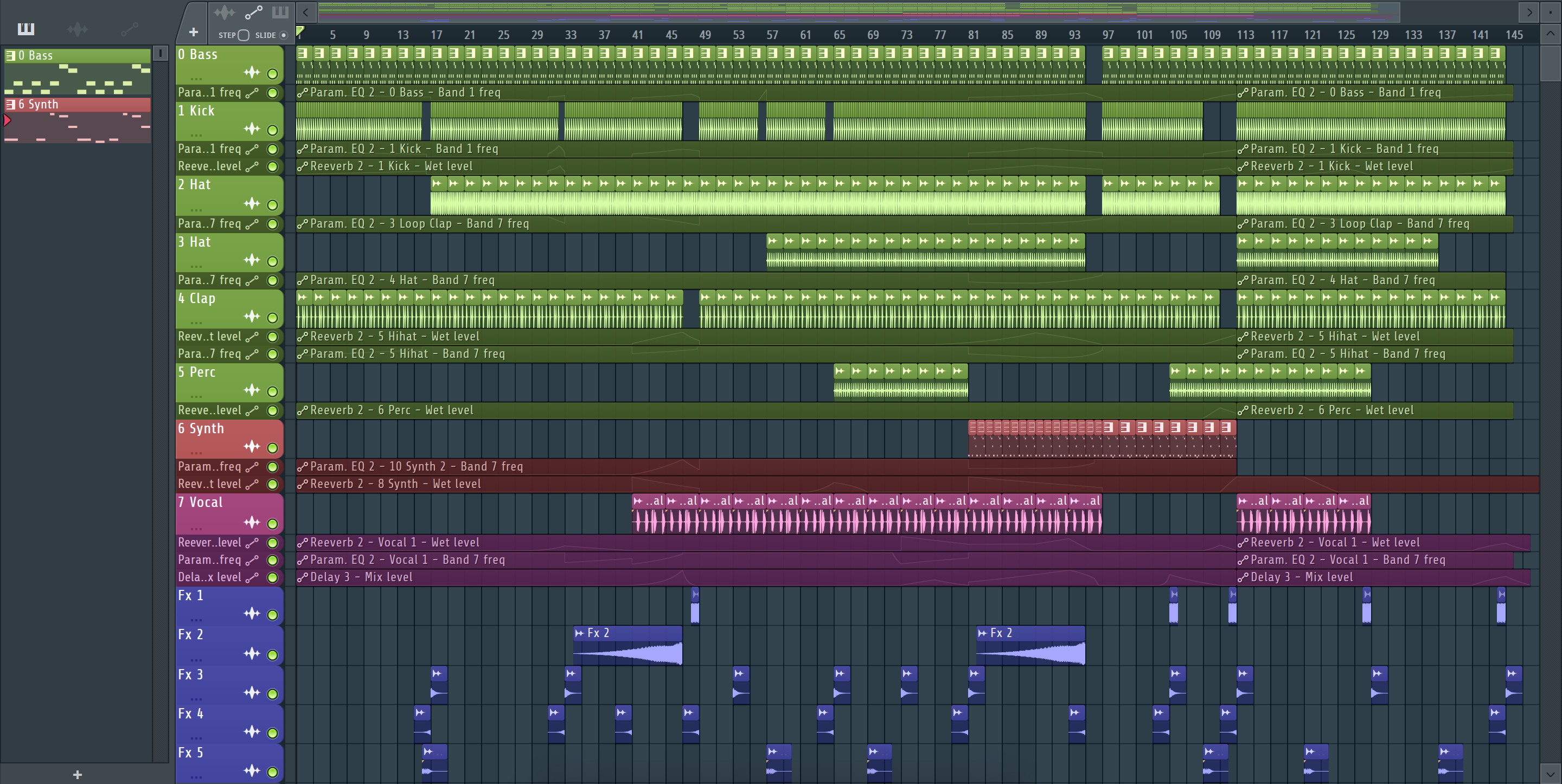This screenshot has height=784, width=1562.
Task: Click the automation icon above STEP
Action: (x=253, y=12)
